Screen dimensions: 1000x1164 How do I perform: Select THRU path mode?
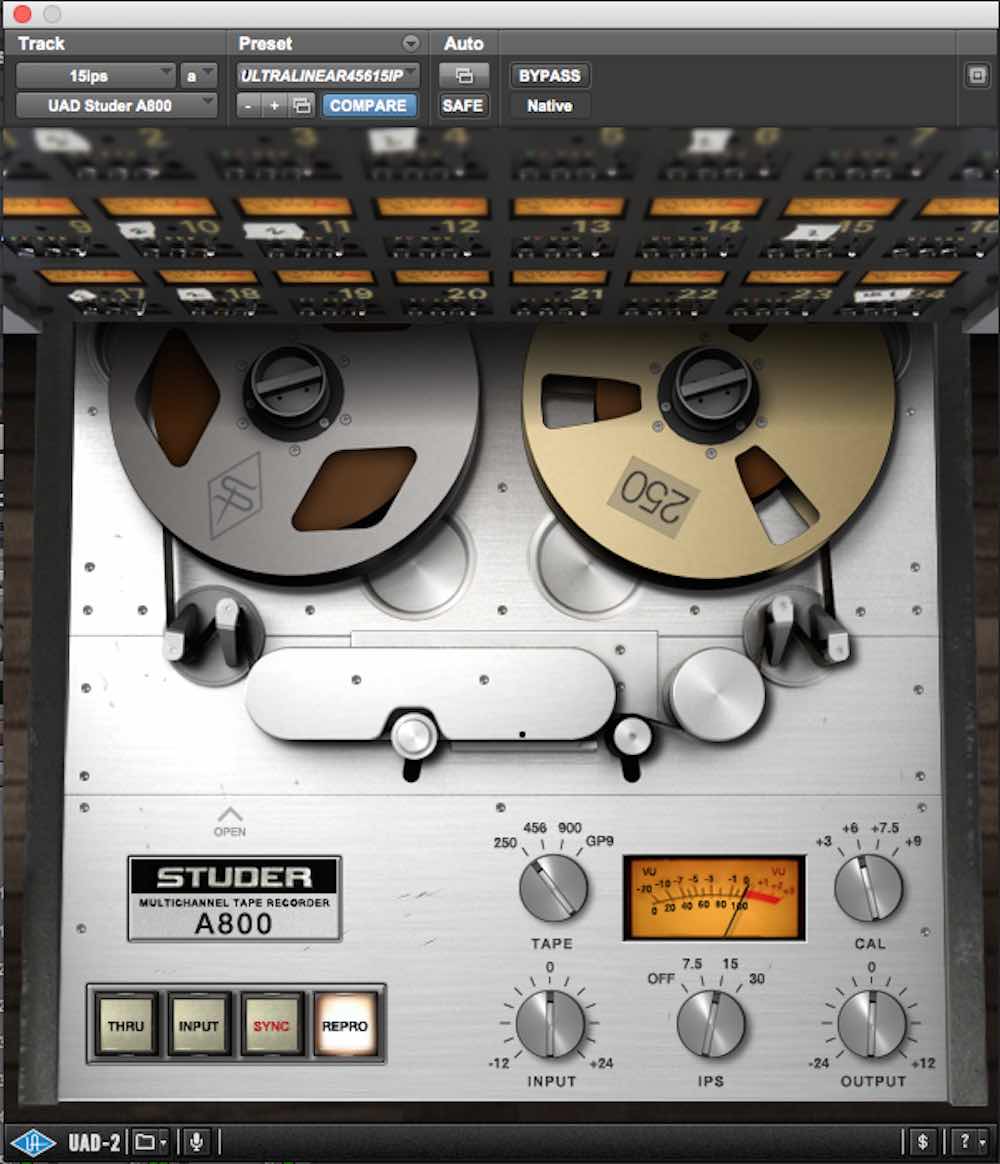(126, 1026)
